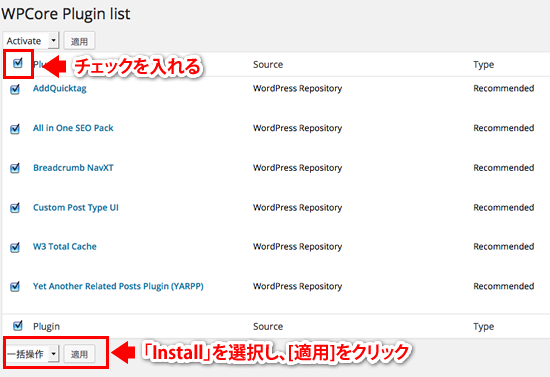Click the WPCore Plugin list heading
The image size is (550, 377).
click(x=66, y=14)
